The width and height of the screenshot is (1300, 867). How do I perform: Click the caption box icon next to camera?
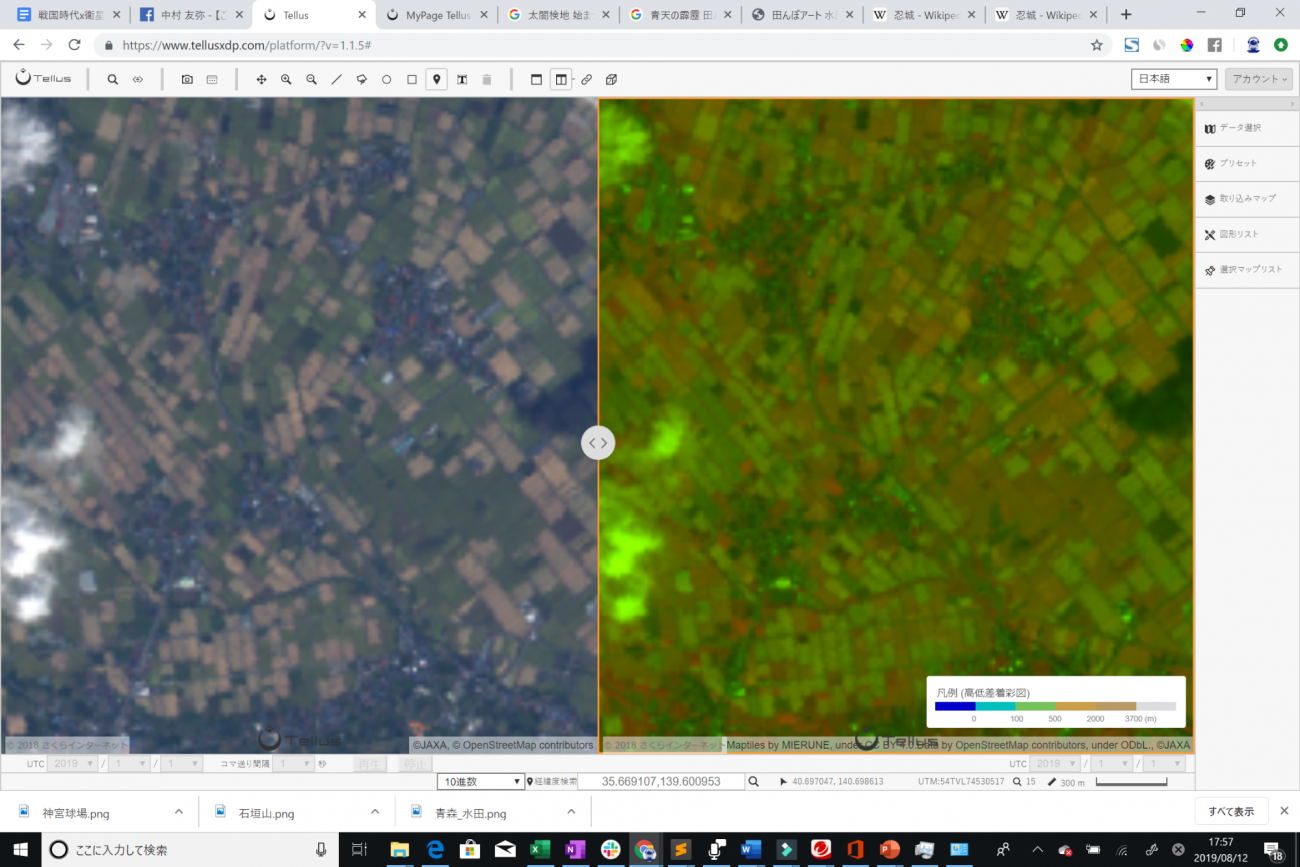(212, 79)
